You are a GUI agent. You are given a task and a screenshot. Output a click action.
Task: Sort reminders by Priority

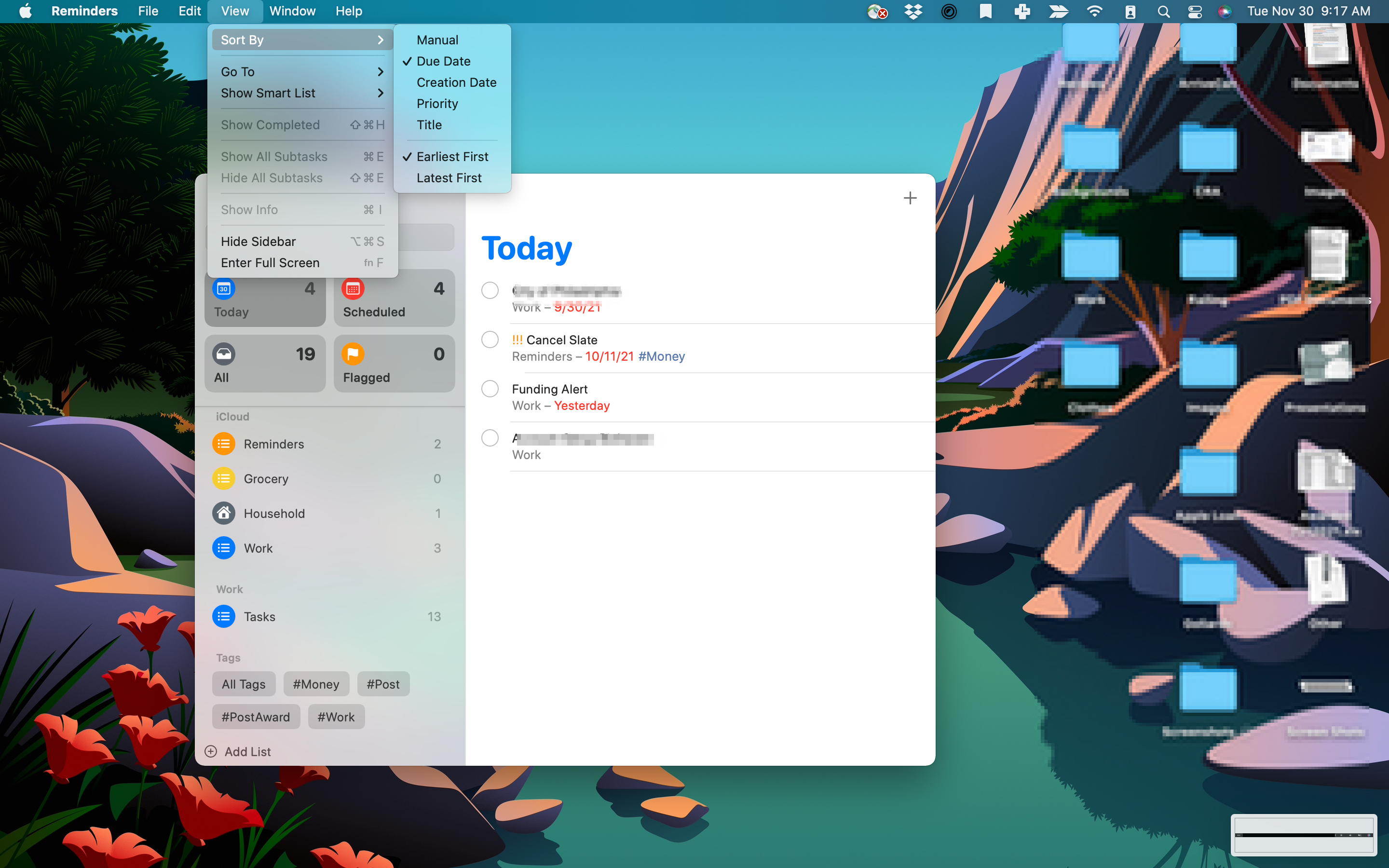(437, 104)
